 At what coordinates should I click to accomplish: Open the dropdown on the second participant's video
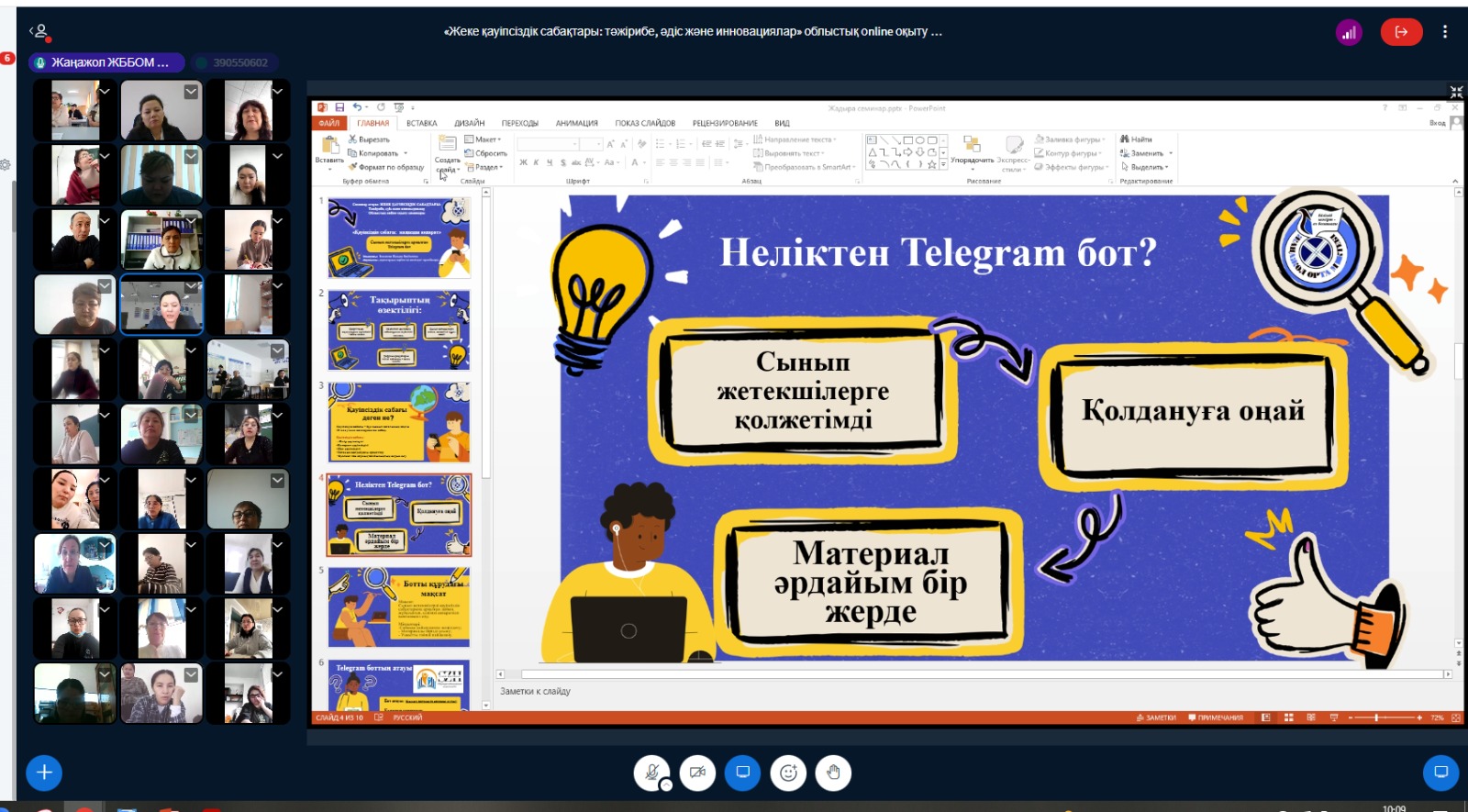coord(191,92)
